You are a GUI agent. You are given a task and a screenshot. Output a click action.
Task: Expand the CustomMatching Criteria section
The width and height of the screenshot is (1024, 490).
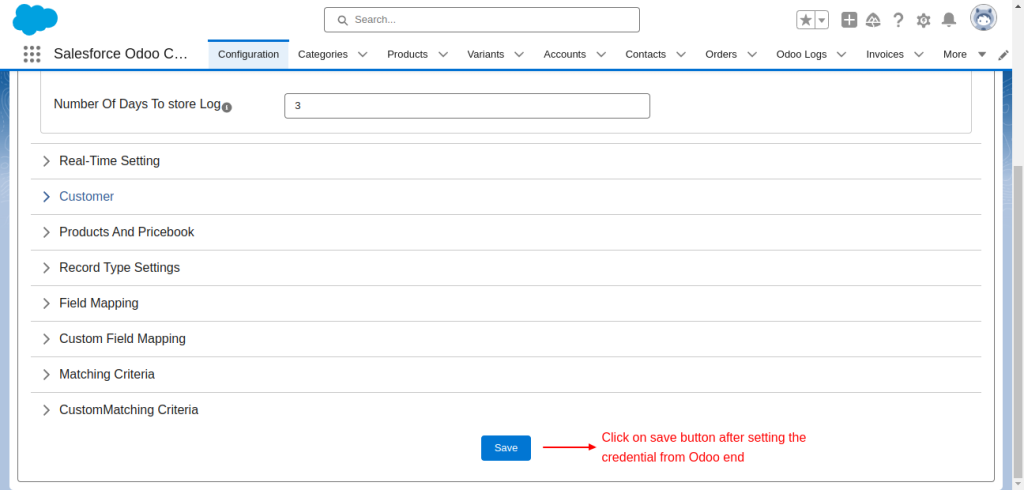pos(506,410)
